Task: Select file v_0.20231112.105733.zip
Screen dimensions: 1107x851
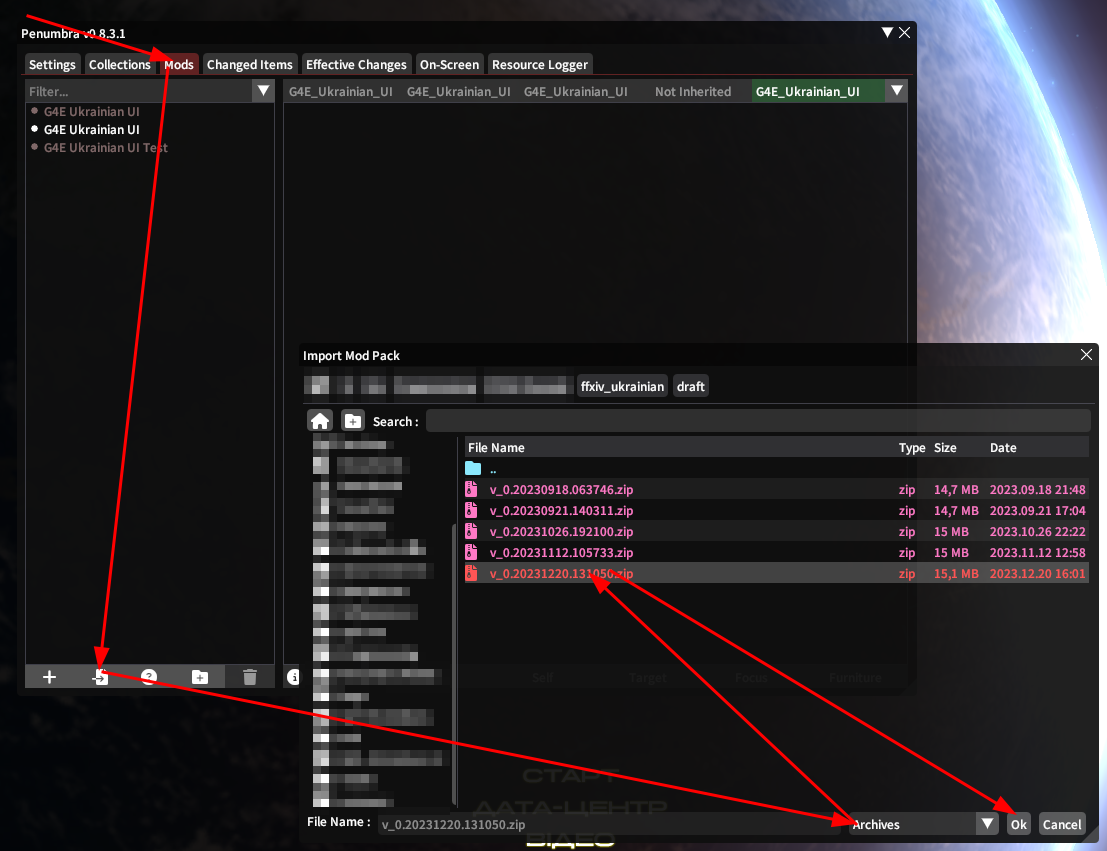Action: point(776,552)
